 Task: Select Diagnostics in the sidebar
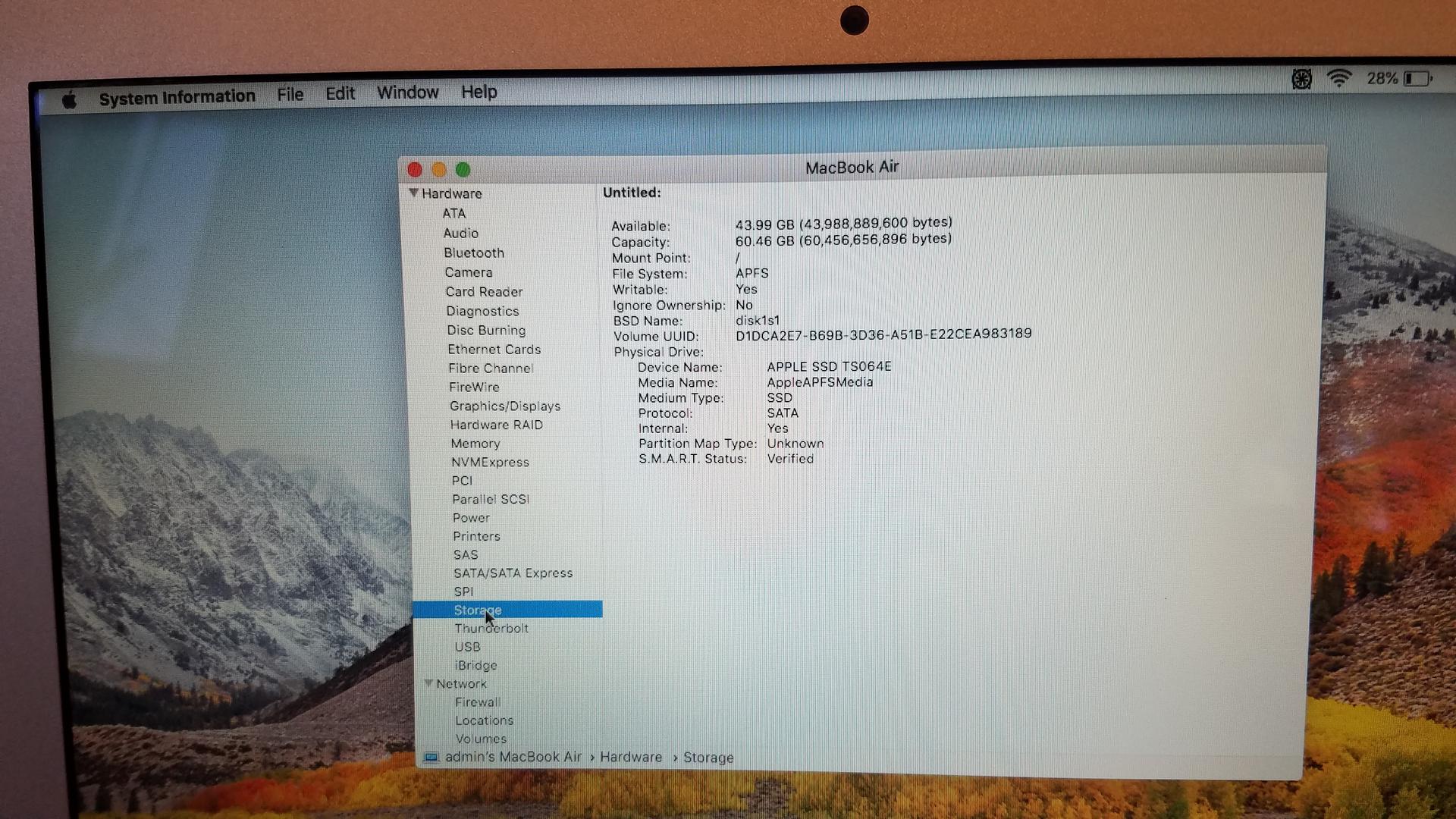482,311
